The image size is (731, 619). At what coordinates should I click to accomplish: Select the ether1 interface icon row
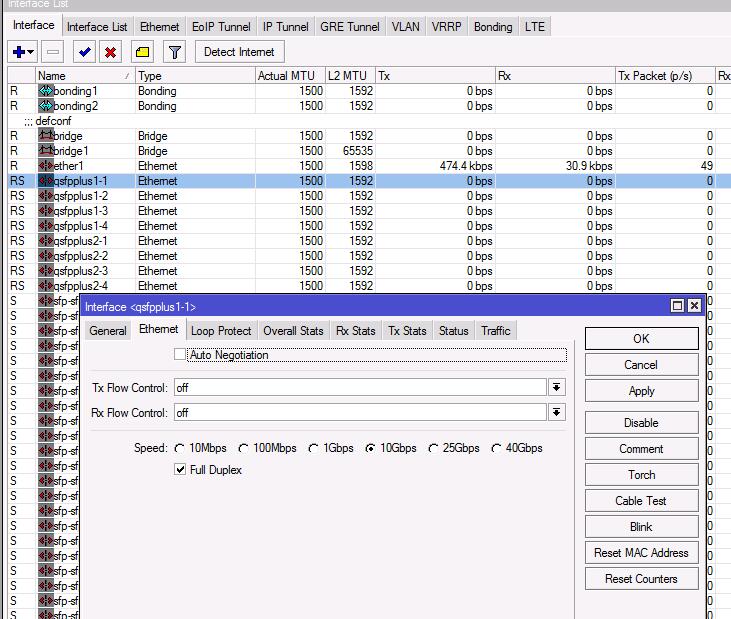coord(45,166)
